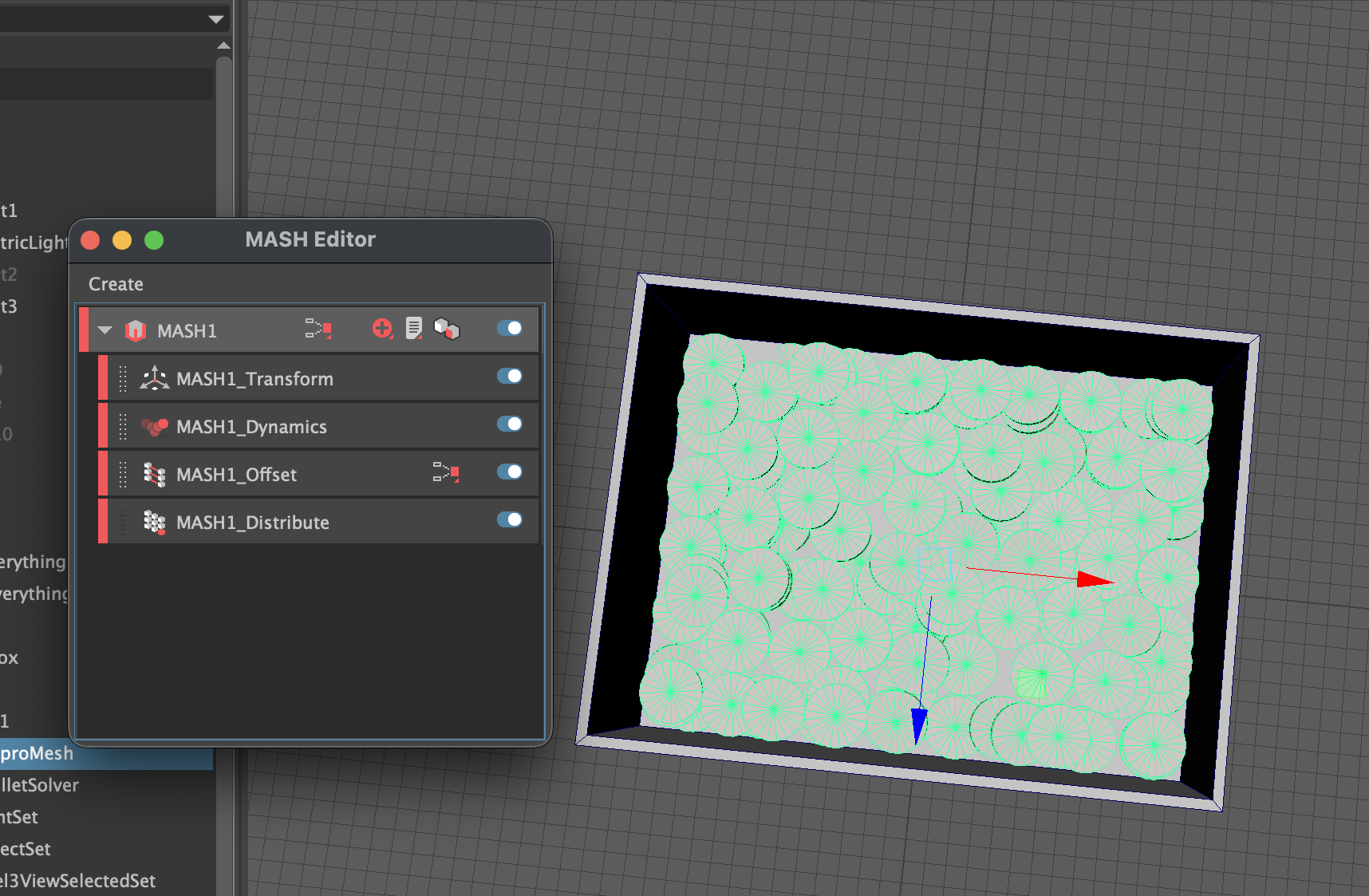Open the dropdown arrow at top-left panel
The image size is (1369, 896).
point(215,19)
